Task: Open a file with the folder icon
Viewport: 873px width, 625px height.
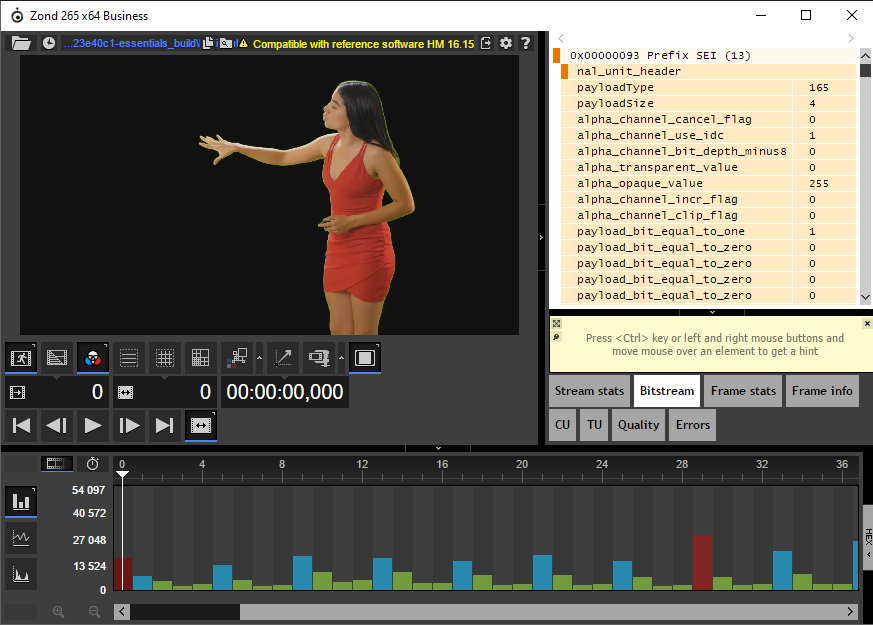Action: [21, 43]
